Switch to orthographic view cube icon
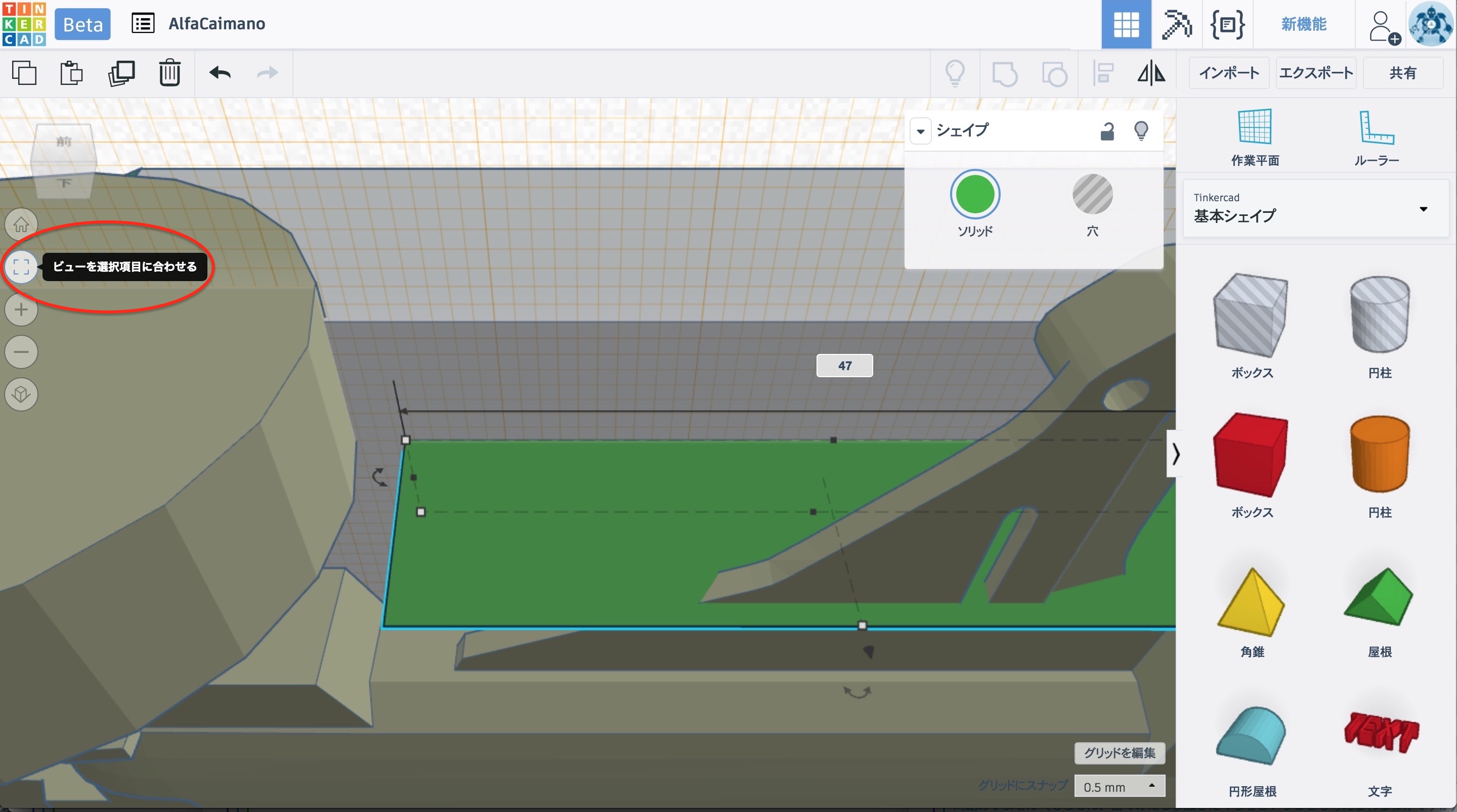Screen dimensions: 1457x812 click(x=21, y=394)
